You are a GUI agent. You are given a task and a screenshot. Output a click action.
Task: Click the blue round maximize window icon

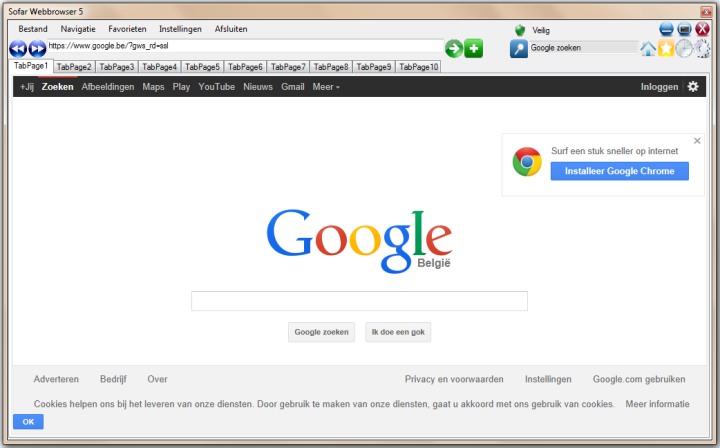(684, 29)
